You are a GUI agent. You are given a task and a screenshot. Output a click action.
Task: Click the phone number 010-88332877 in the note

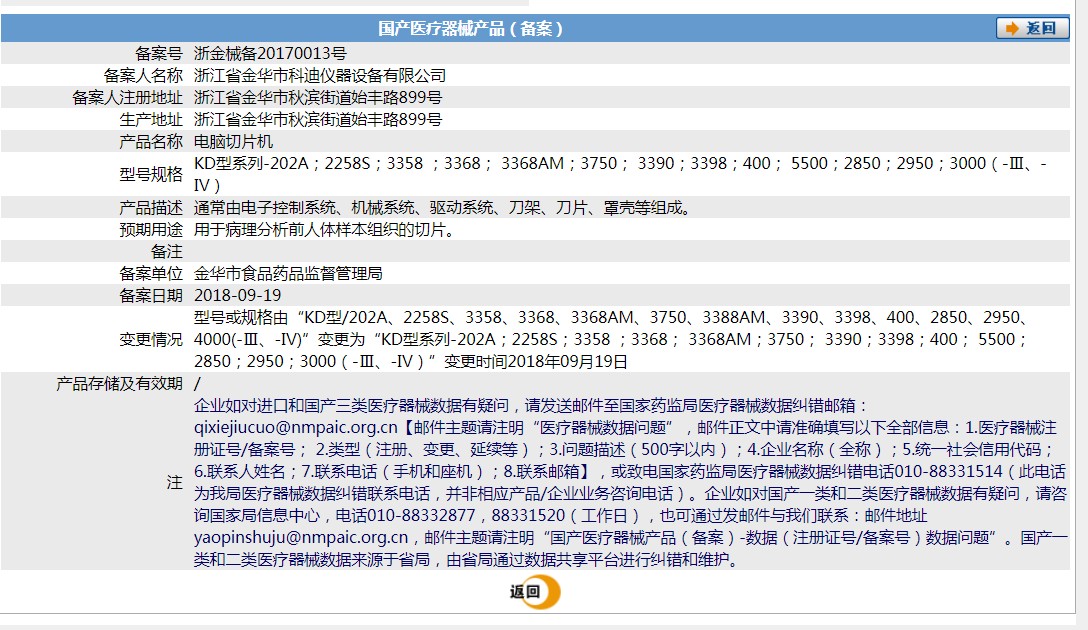pos(420,516)
